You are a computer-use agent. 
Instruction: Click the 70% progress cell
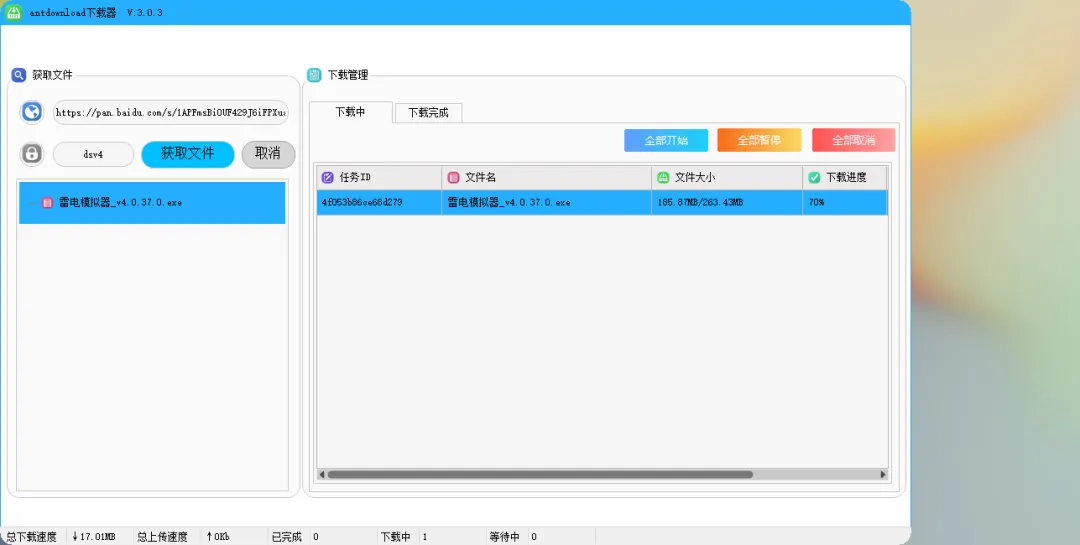tap(845, 203)
